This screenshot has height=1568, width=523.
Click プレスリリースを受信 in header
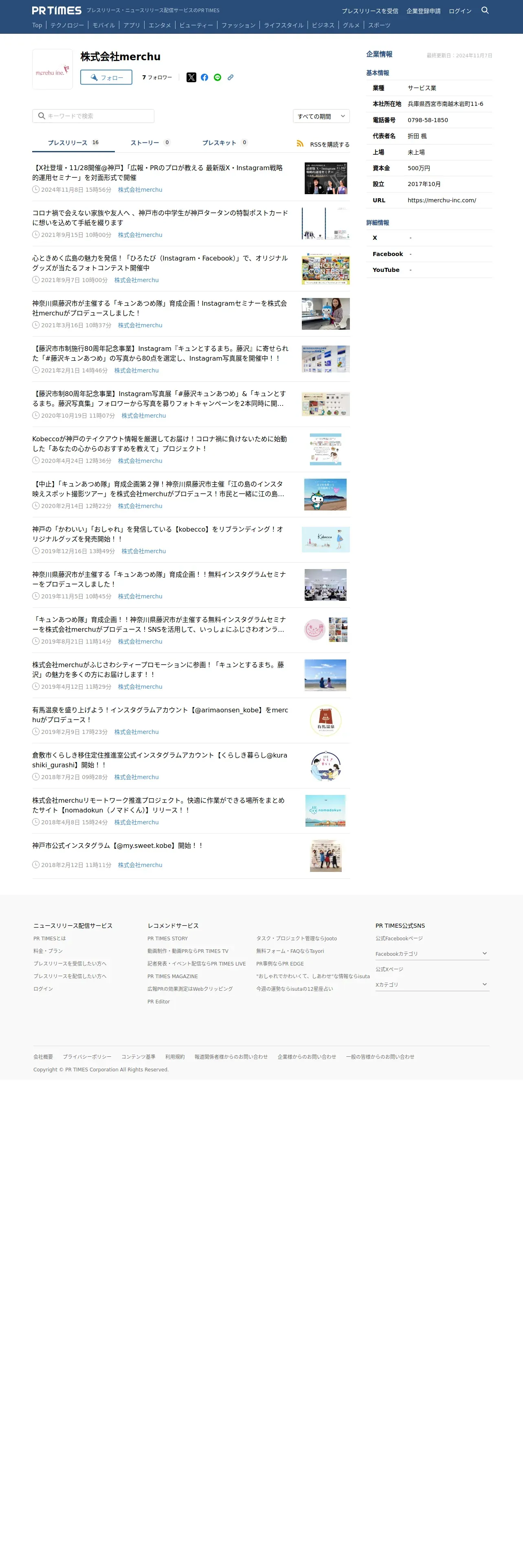point(369,11)
